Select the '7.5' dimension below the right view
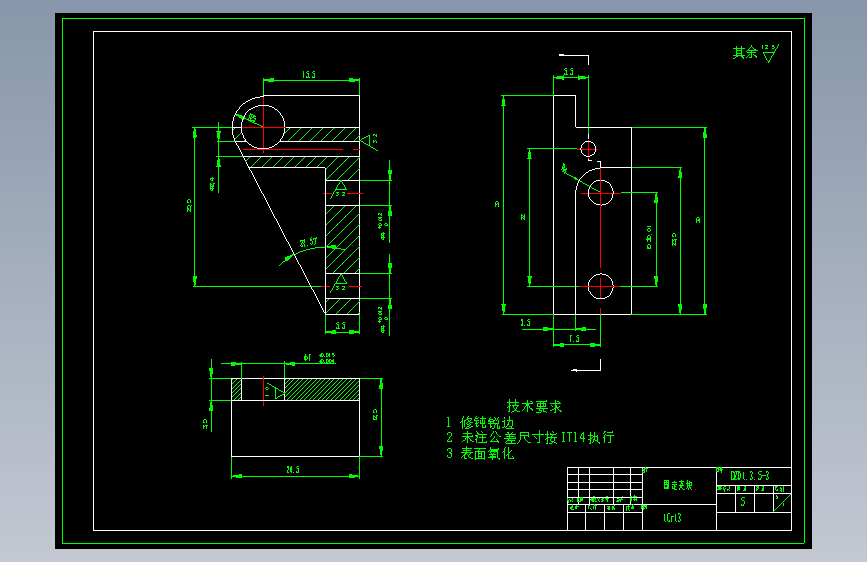This screenshot has width=867, height=562. (x=574, y=339)
